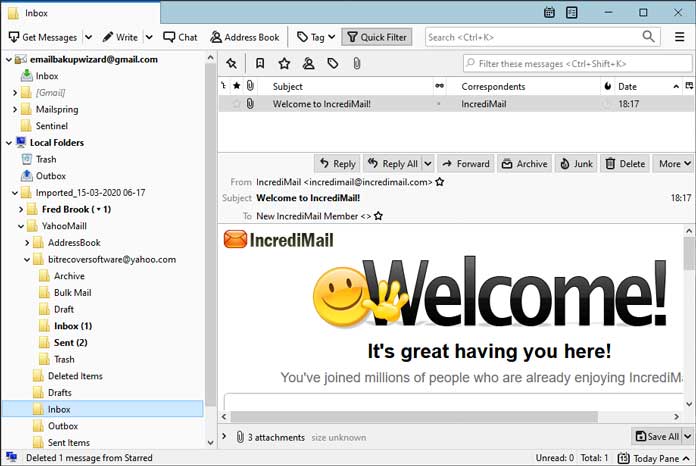
Task: Open the Chat button
Action: tap(180, 37)
